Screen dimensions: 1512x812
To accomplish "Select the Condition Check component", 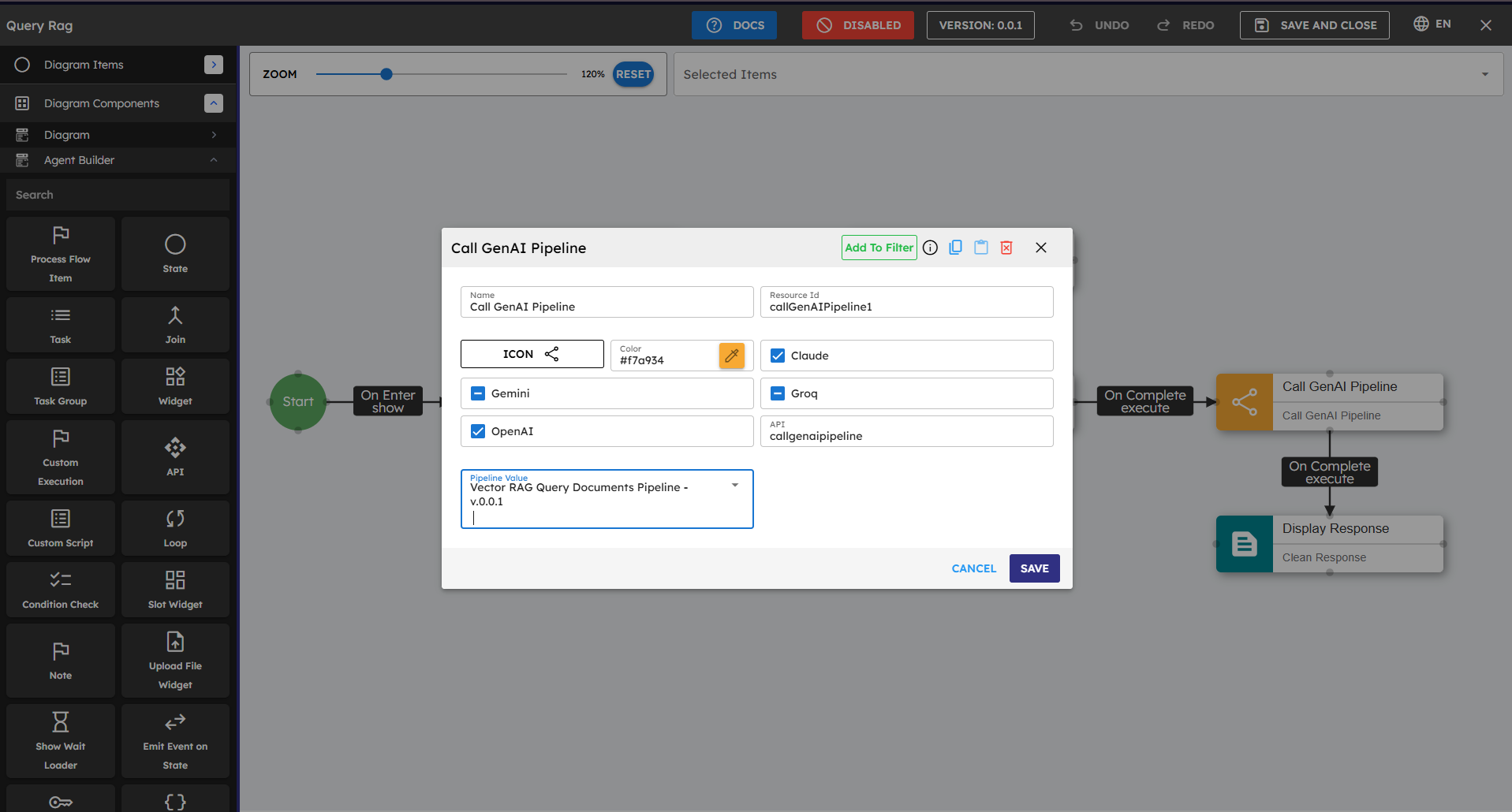I will point(61,590).
